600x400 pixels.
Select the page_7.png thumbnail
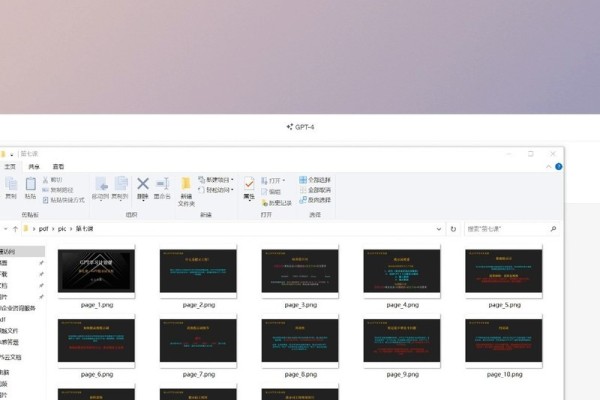coord(198,341)
